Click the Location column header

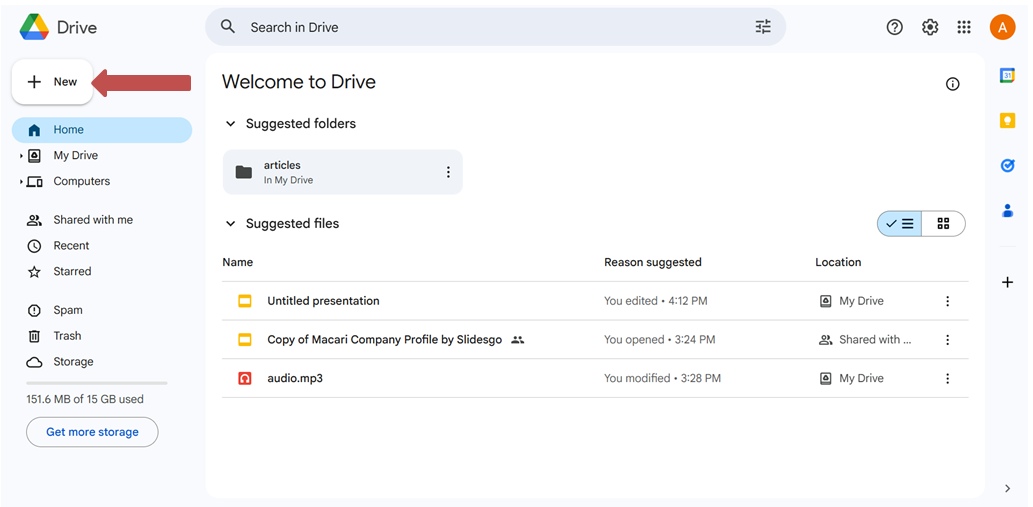point(838,262)
